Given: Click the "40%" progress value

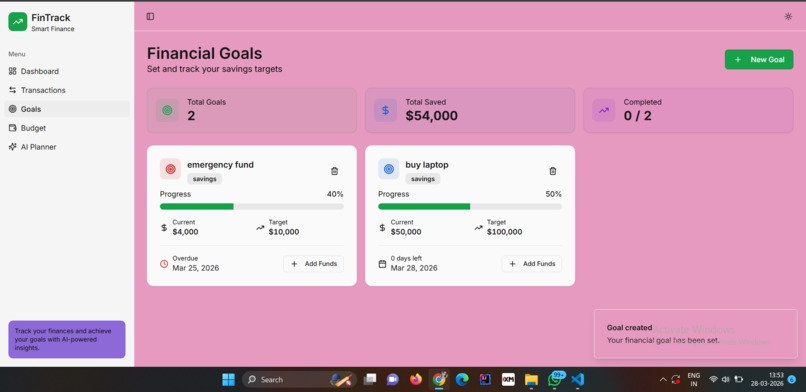Looking at the screenshot, I should pos(335,194).
